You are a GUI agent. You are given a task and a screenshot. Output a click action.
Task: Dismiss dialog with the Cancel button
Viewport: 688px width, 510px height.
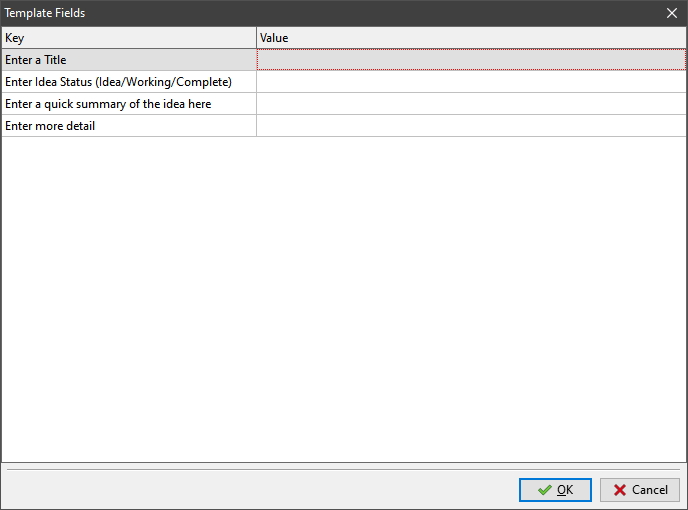[x=640, y=489]
